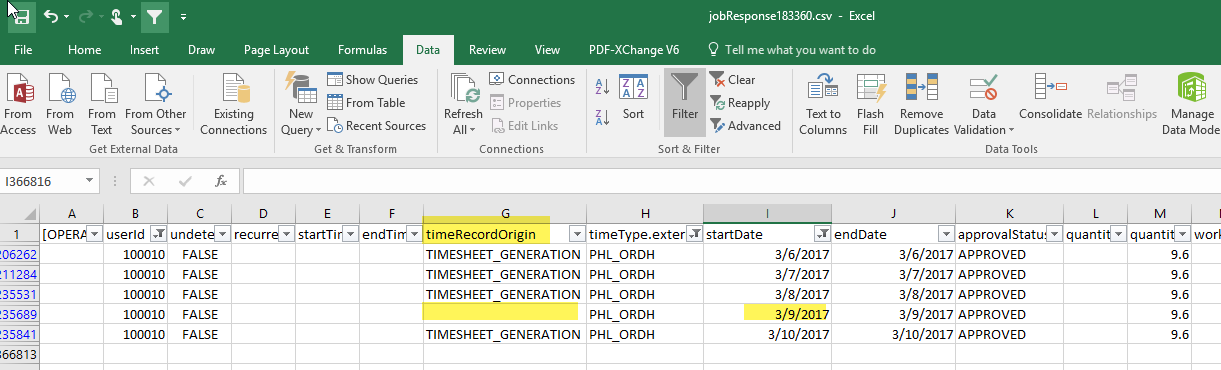The image size is (1221, 370).
Task: Open Manage Data Model
Action: click(1191, 105)
